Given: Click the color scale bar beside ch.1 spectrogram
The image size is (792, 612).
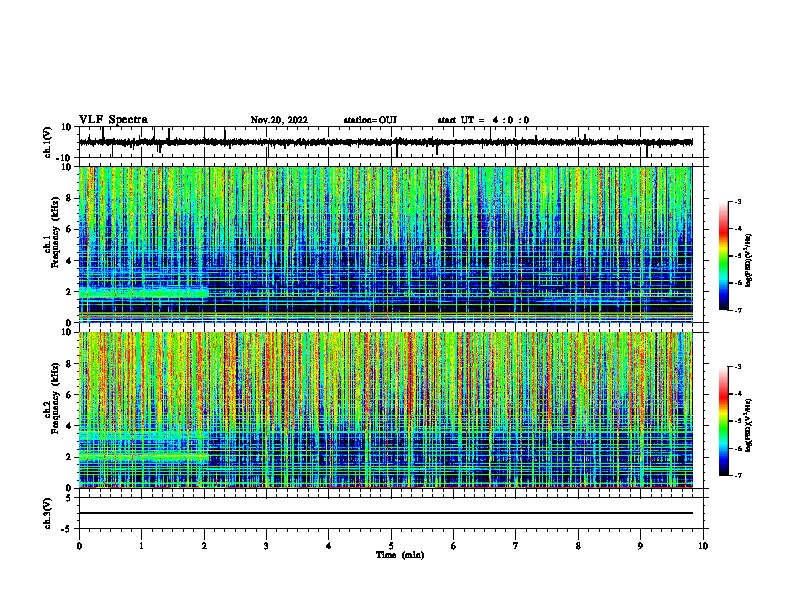Looking at the screenshot, I should click(724, 256).
